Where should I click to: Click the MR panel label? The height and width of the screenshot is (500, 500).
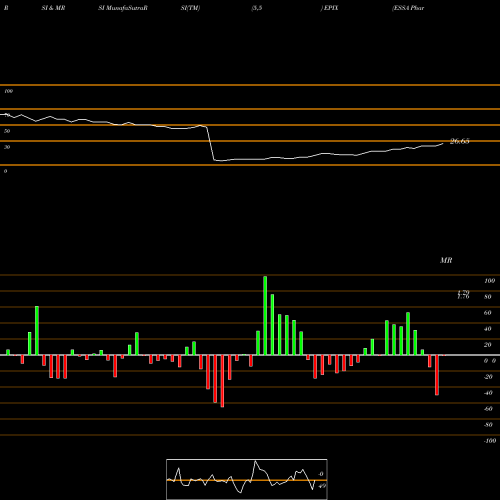coord(446,260)
